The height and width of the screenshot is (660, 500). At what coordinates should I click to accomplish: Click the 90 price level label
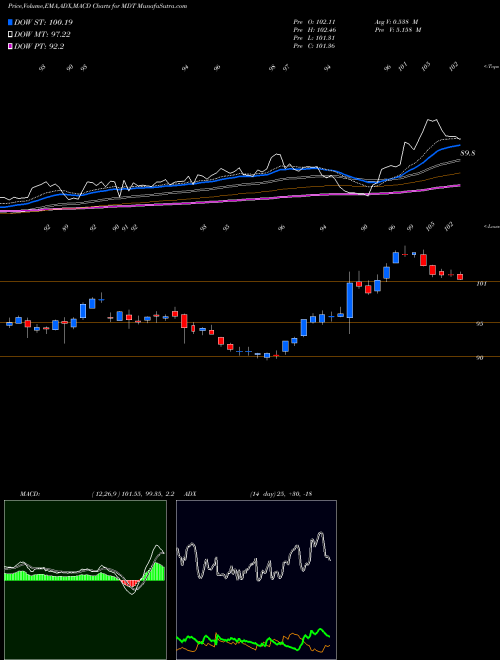[x=479, y=357]
